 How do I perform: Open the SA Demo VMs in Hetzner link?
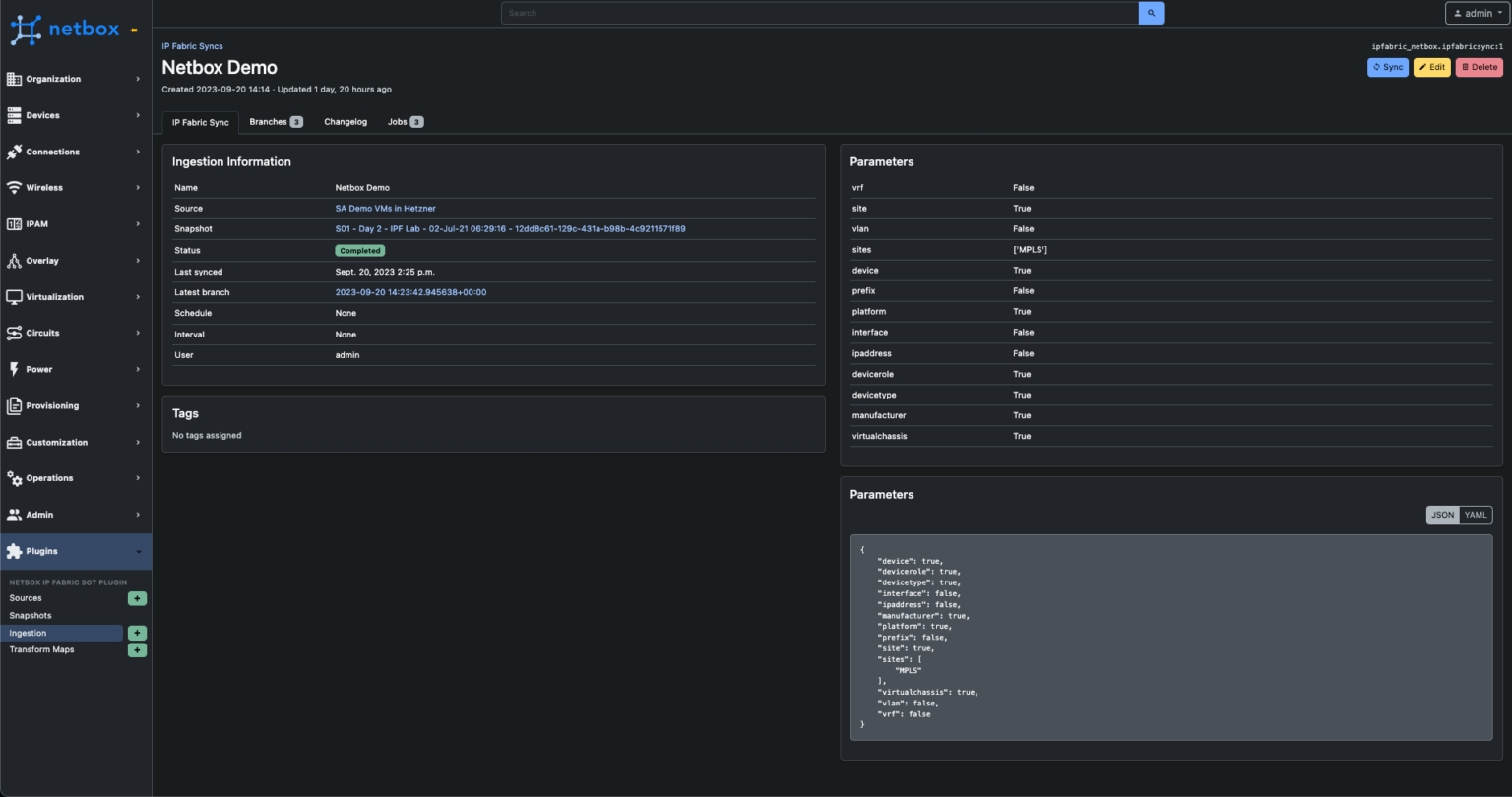pyautogui.click(x=386, y=208)
